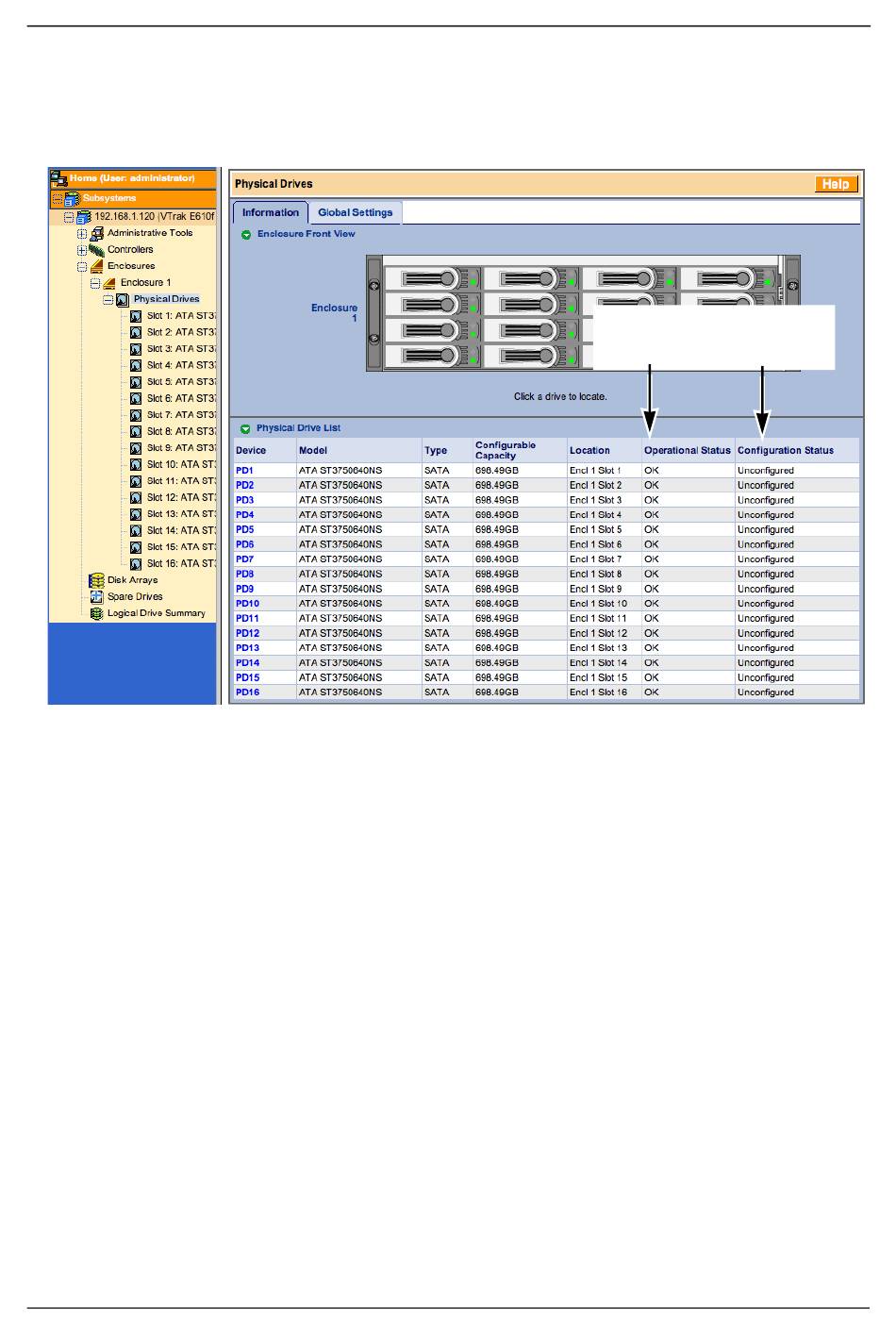Open the Spare Drives icon
The image size is (896, 1334).
[x=96, y=597]
